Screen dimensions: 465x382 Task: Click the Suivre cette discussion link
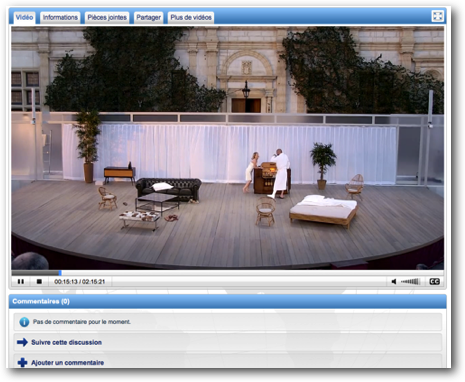[x=66, y=342]
